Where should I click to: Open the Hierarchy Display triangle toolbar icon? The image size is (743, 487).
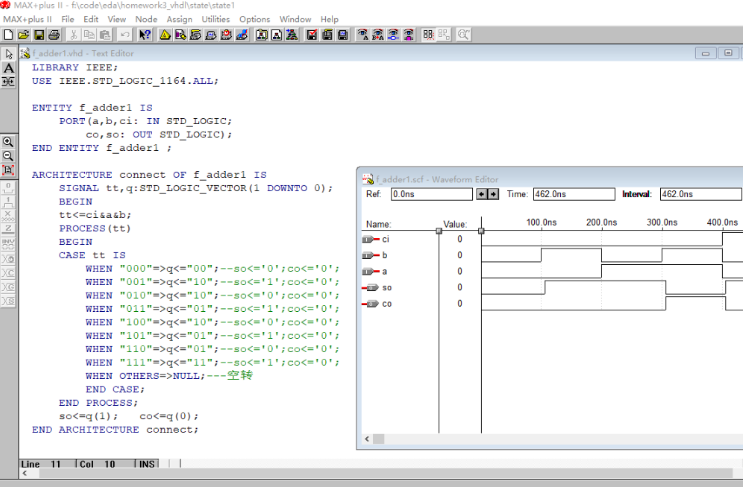point(165,34)
